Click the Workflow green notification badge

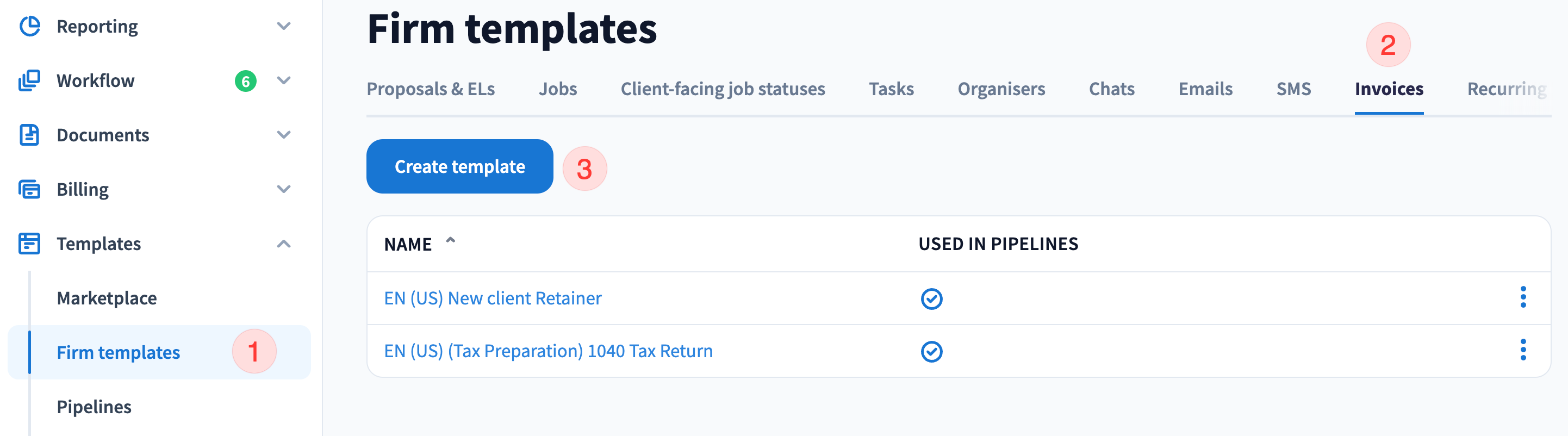pyautogui.click(x=245, y=81)
